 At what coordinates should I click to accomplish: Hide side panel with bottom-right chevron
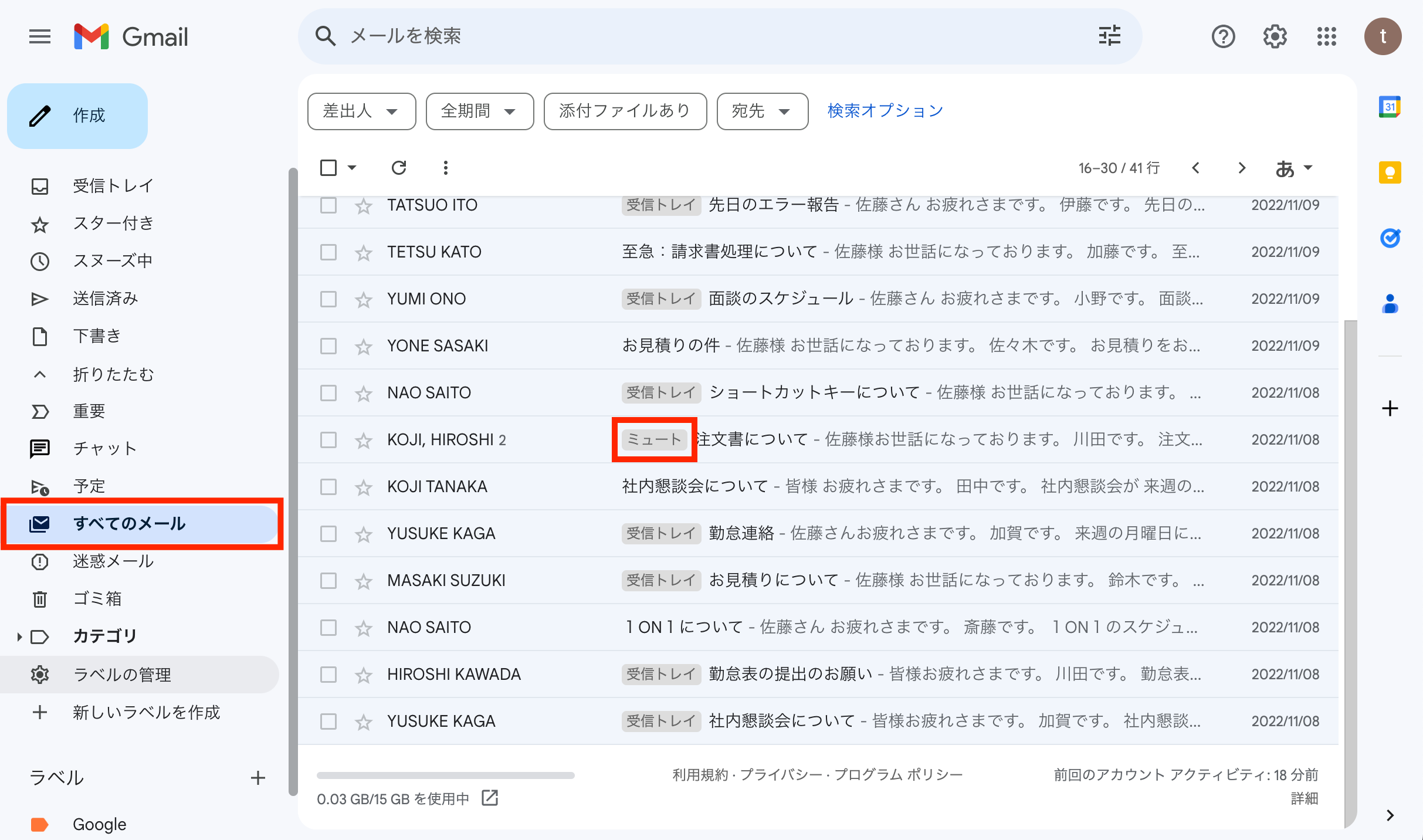(x=1390, y=815)
